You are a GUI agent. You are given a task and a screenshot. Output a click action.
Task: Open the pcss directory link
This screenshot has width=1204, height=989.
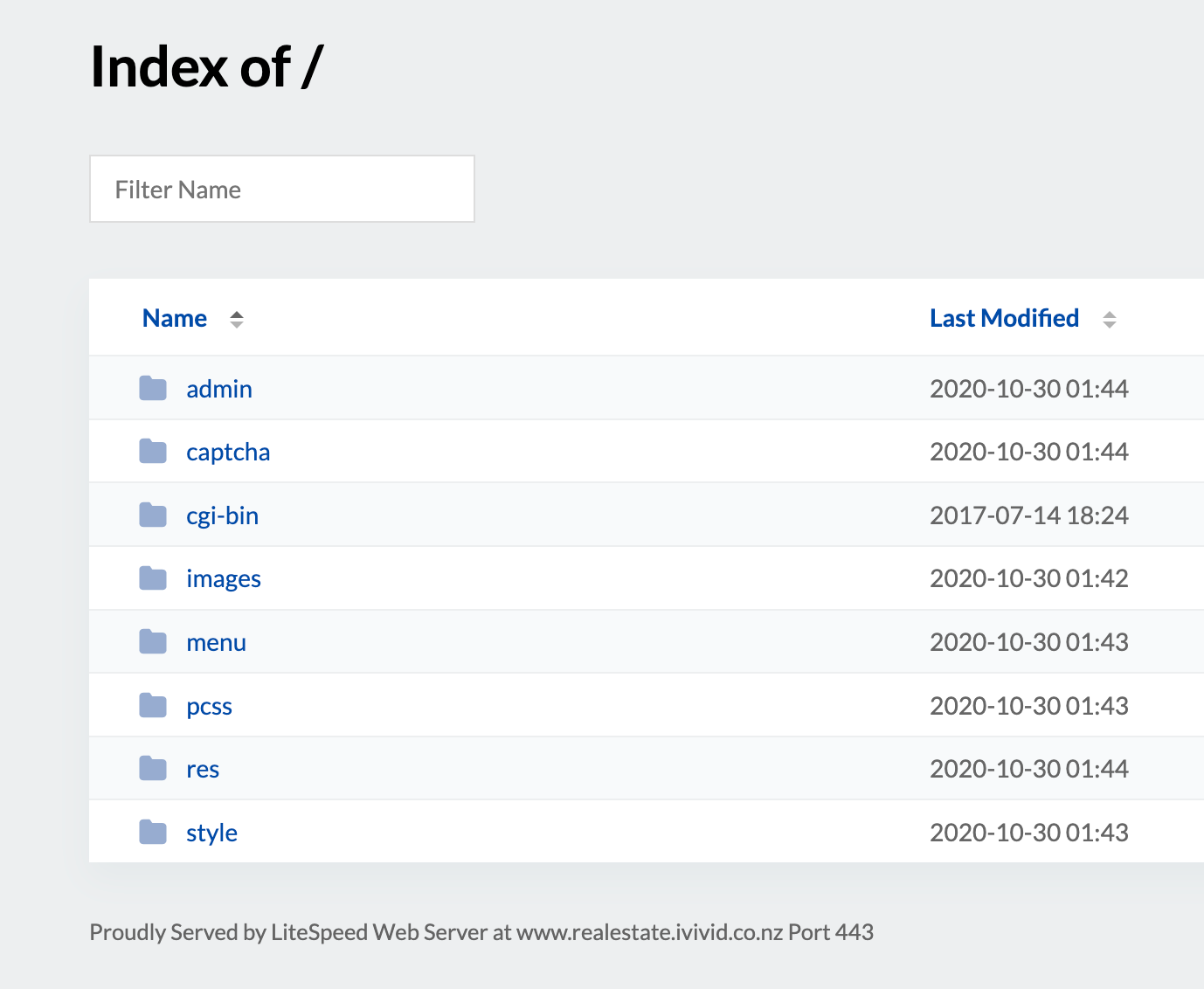click(209, 706)
